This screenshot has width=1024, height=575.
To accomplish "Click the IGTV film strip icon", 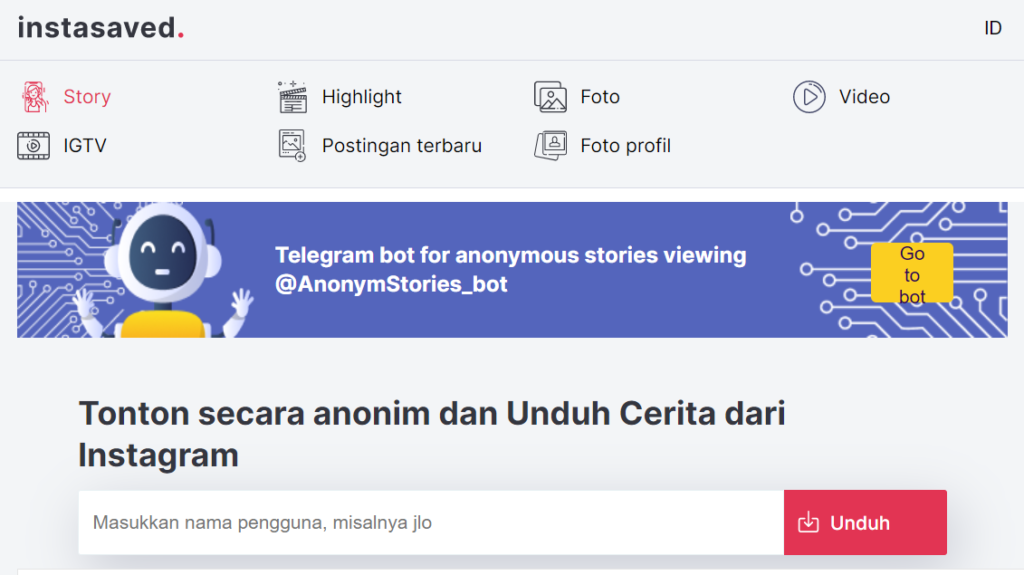I will click(x=33, y=146).
